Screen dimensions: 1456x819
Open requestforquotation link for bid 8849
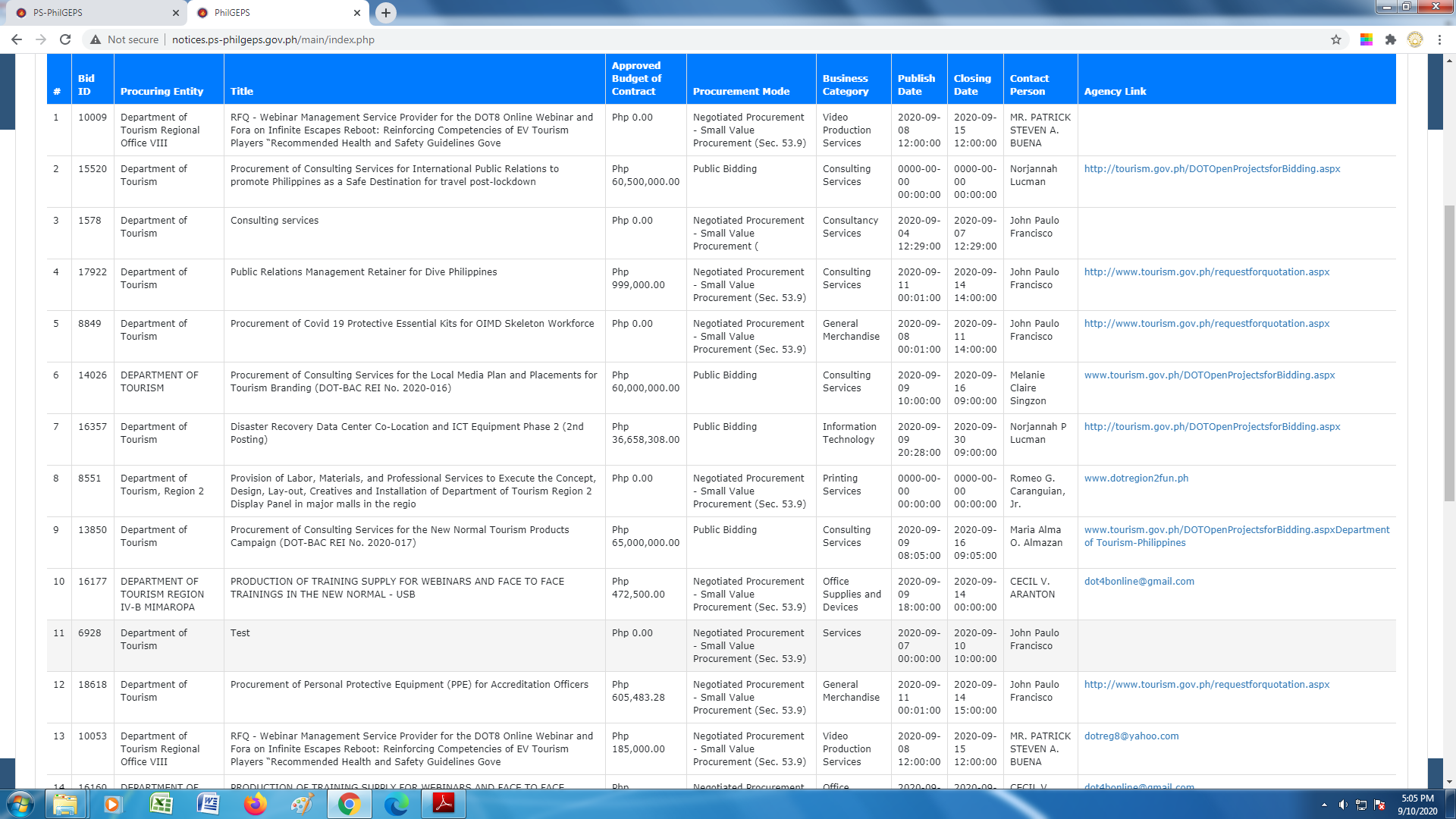click(x=1207, y=324)
